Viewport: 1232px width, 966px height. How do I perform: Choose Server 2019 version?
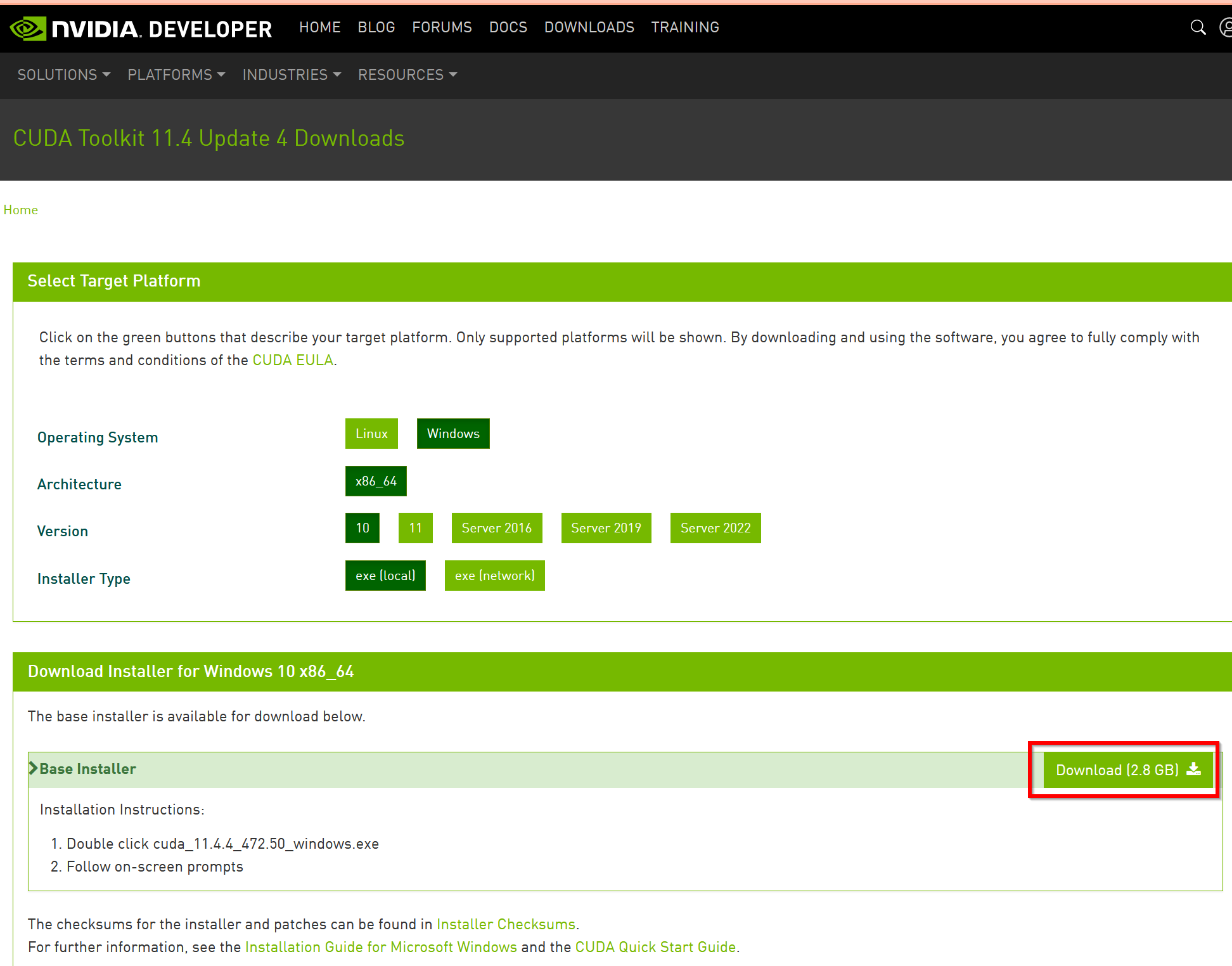click(606, 528)
